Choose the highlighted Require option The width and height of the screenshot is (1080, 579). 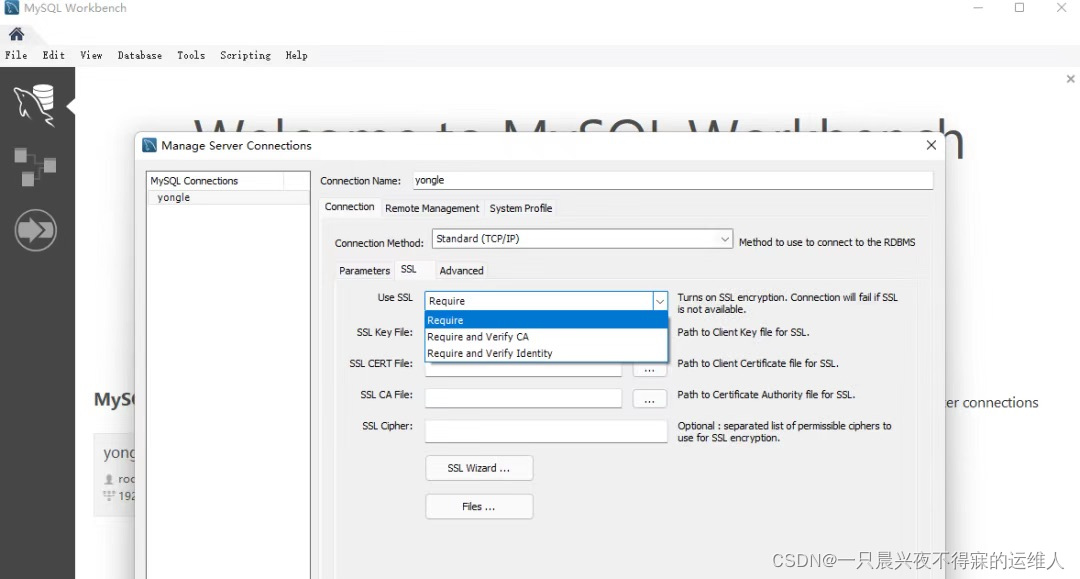click(546, 320)
